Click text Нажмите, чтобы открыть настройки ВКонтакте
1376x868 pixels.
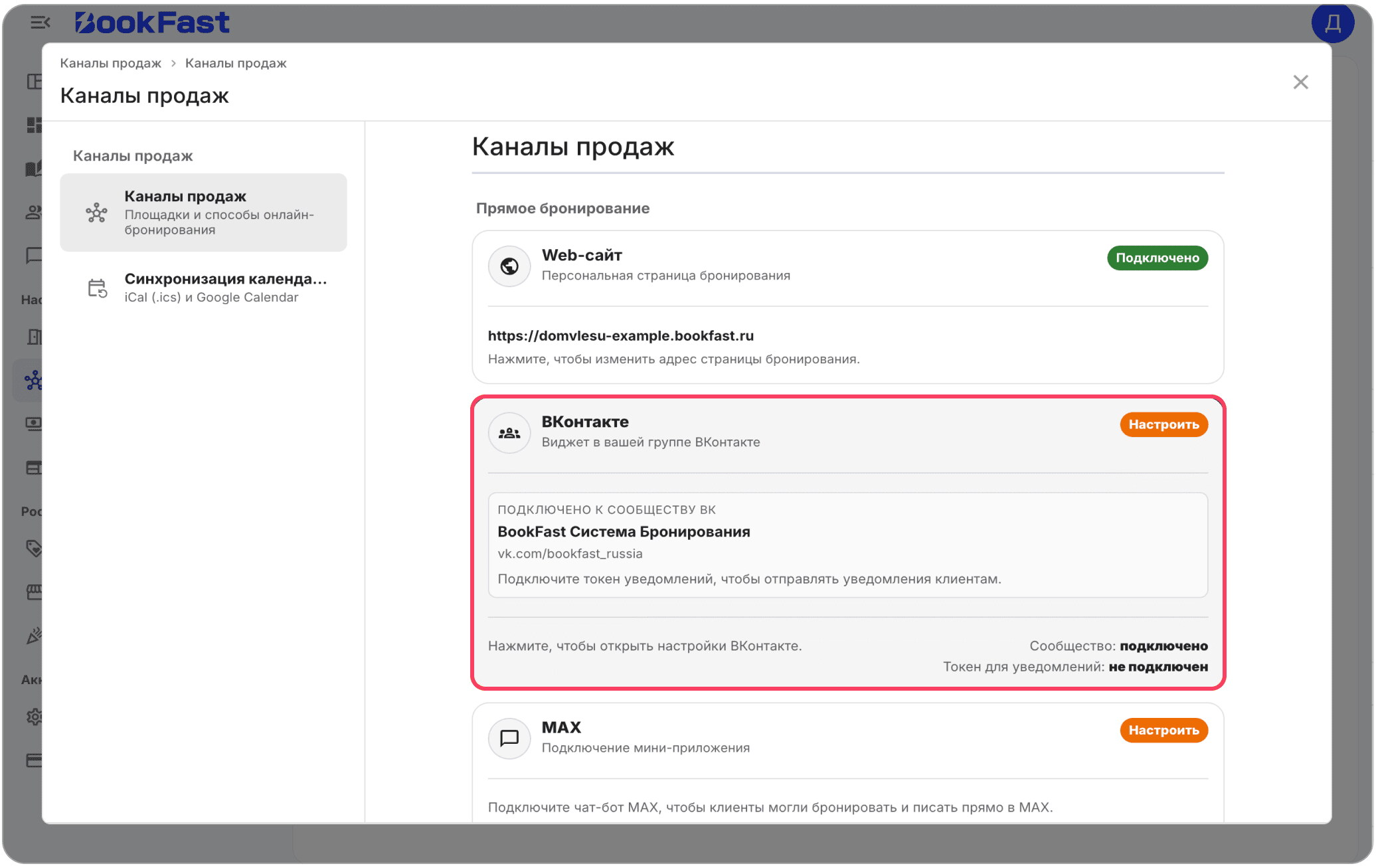click(645, 646)
